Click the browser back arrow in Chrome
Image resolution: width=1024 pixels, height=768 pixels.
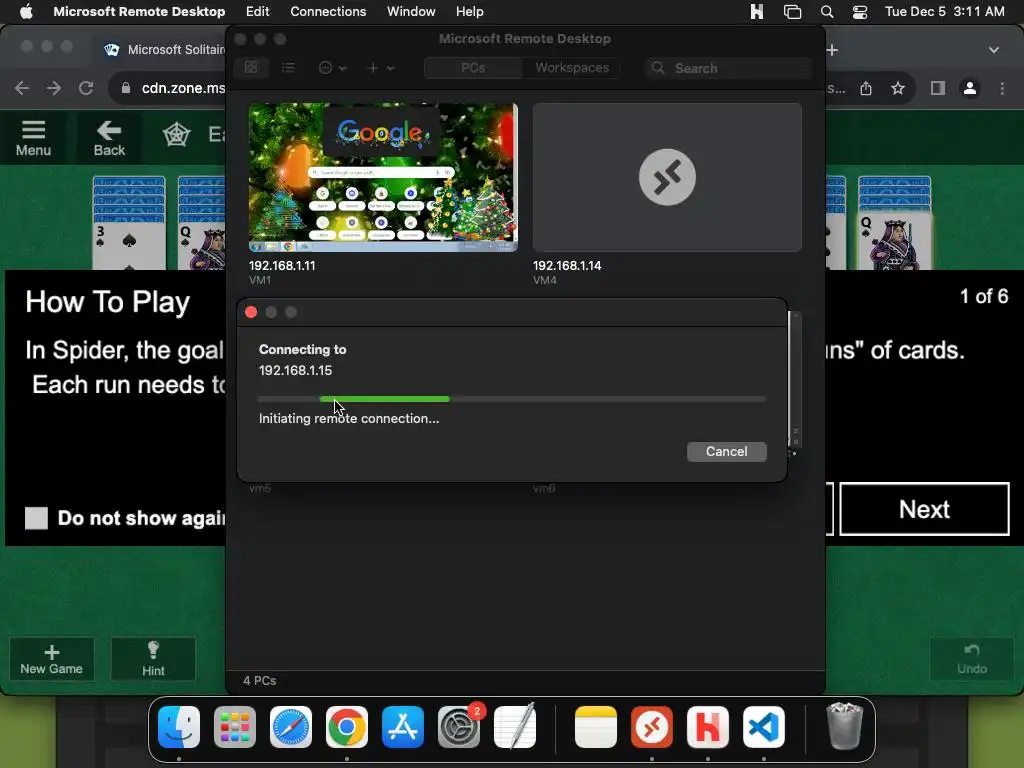(x=22, y=88)
